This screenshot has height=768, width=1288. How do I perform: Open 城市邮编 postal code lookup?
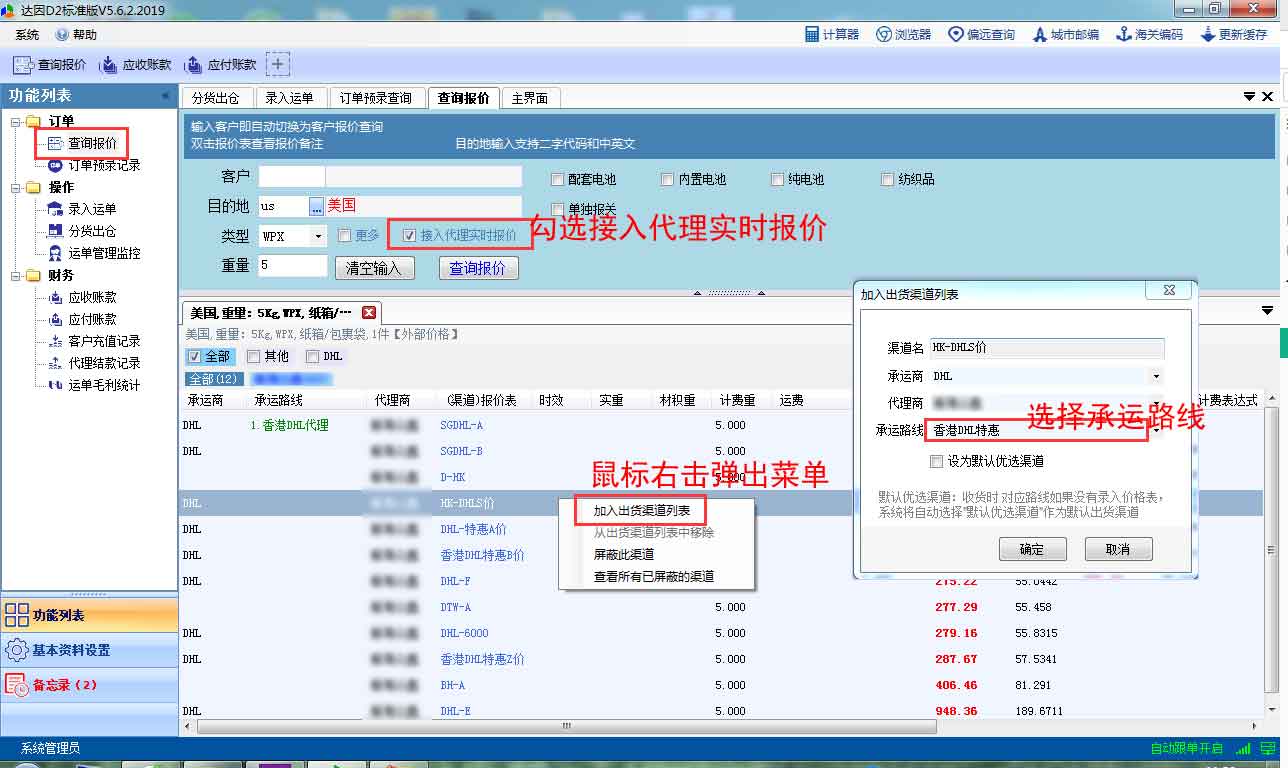point(1066,34)
